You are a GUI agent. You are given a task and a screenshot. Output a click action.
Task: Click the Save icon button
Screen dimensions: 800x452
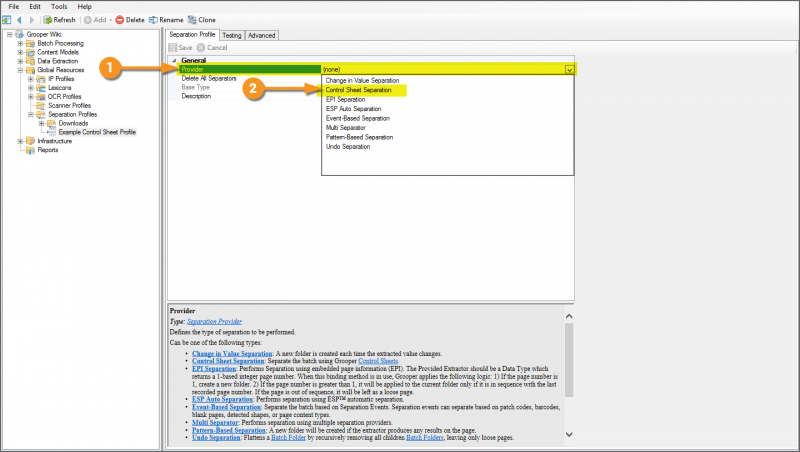pyautogui.click(x=173, y=47)
